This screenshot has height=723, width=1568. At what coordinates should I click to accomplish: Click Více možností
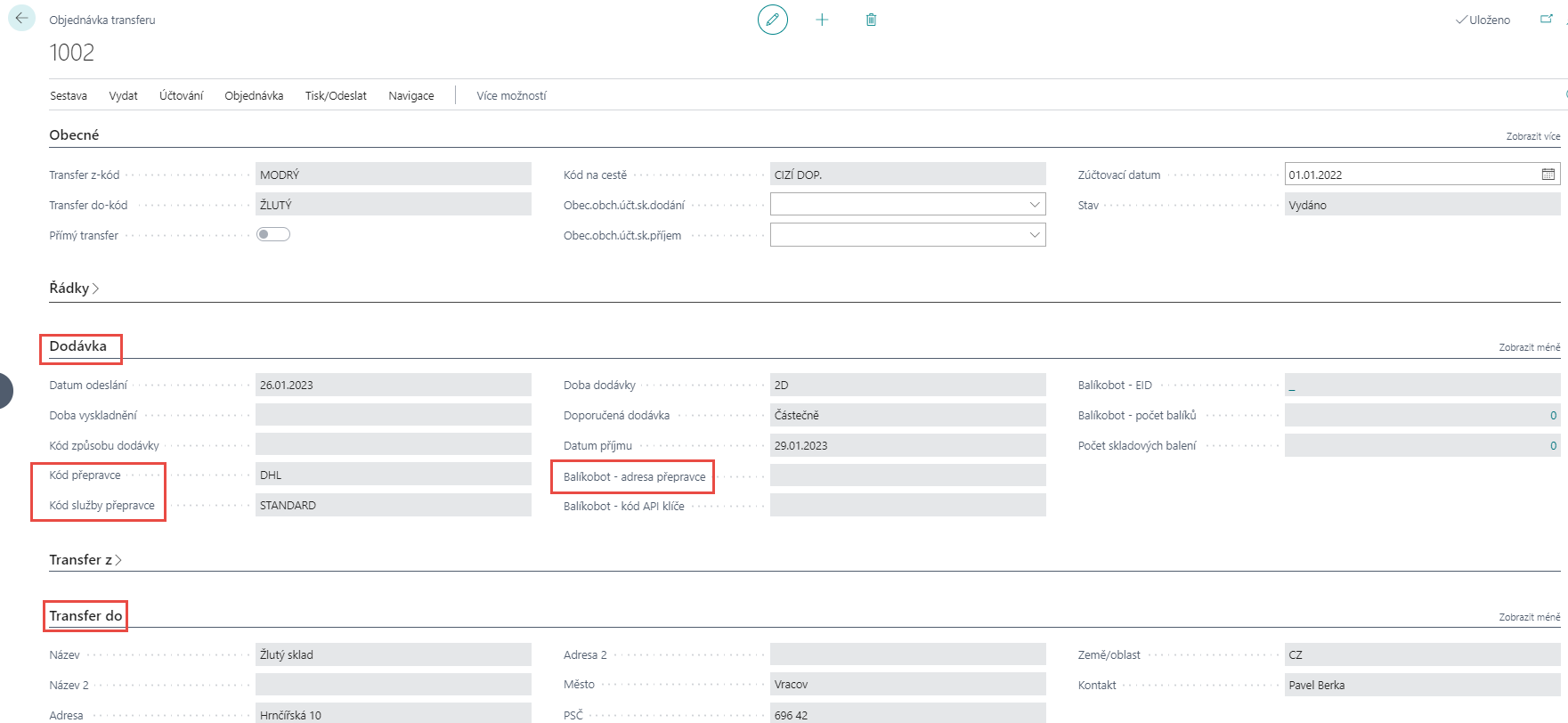(511, 96)
